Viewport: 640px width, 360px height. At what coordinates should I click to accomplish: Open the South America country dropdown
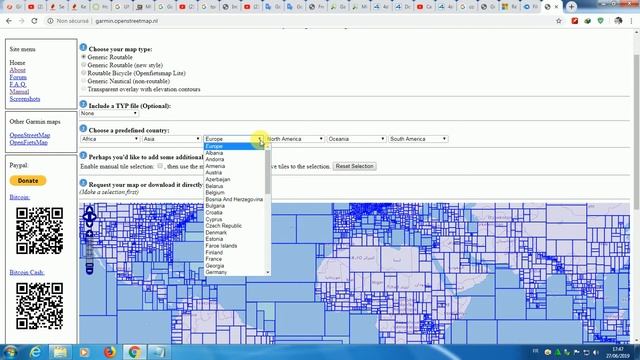[418, 139]
